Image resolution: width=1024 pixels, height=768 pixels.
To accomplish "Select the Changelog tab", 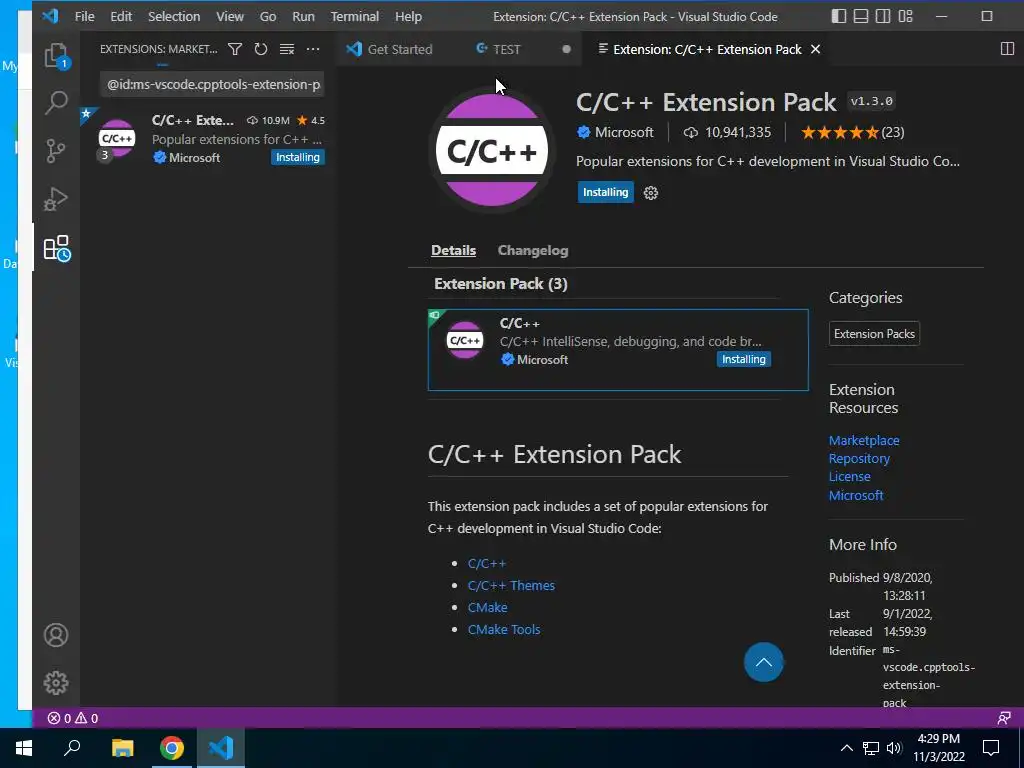I will click(533, 251).
